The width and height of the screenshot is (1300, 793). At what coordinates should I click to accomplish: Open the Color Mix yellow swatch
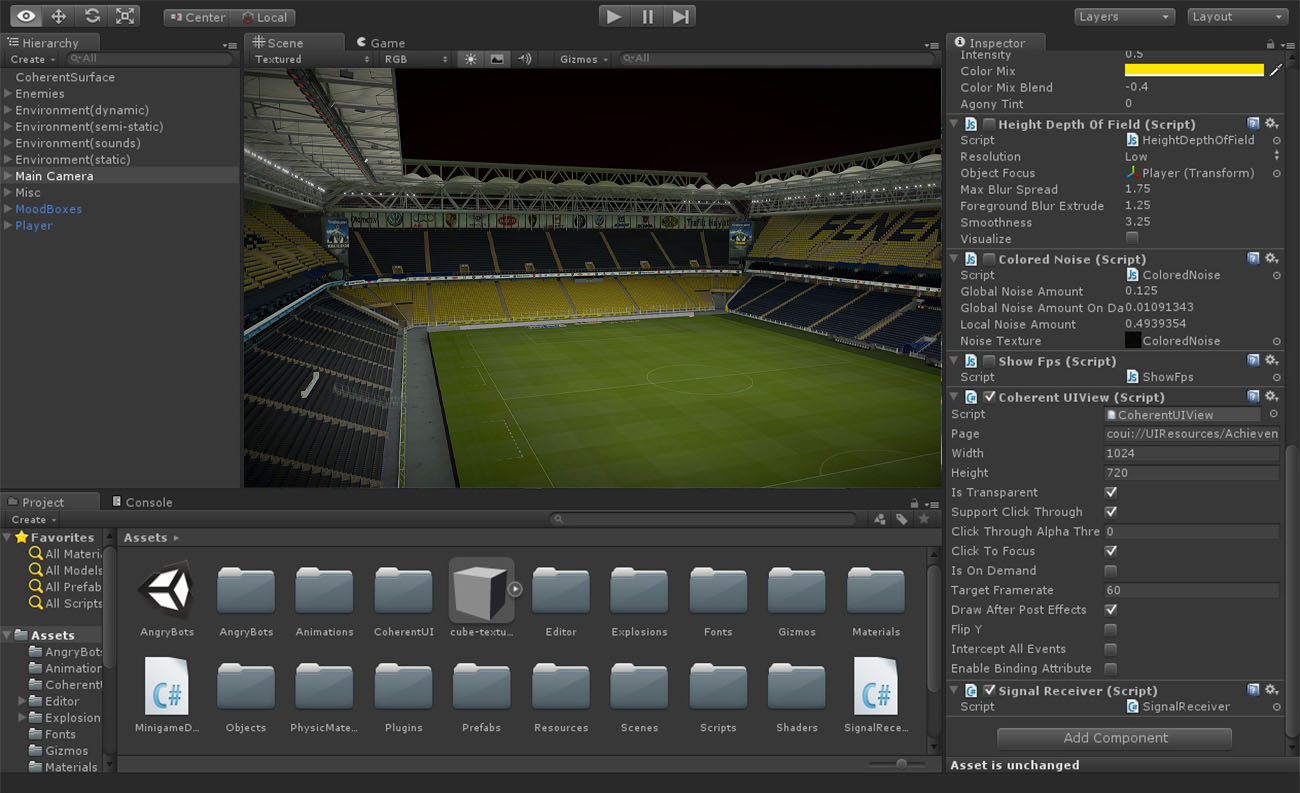1193,71
